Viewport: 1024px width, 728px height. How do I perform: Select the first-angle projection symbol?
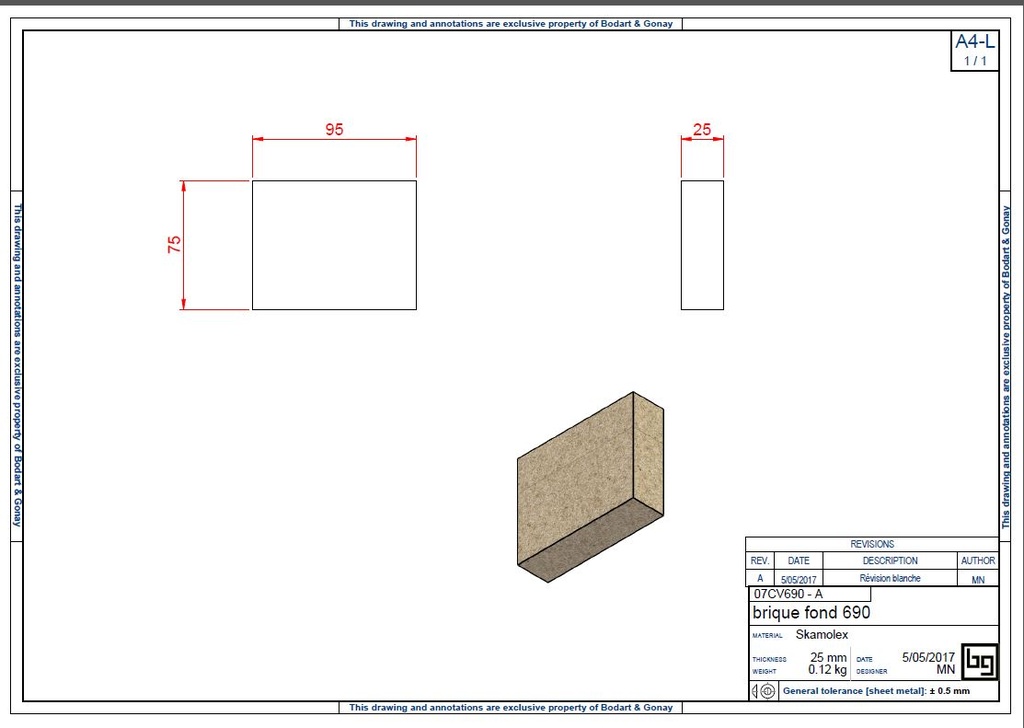[x=764, y=691]
